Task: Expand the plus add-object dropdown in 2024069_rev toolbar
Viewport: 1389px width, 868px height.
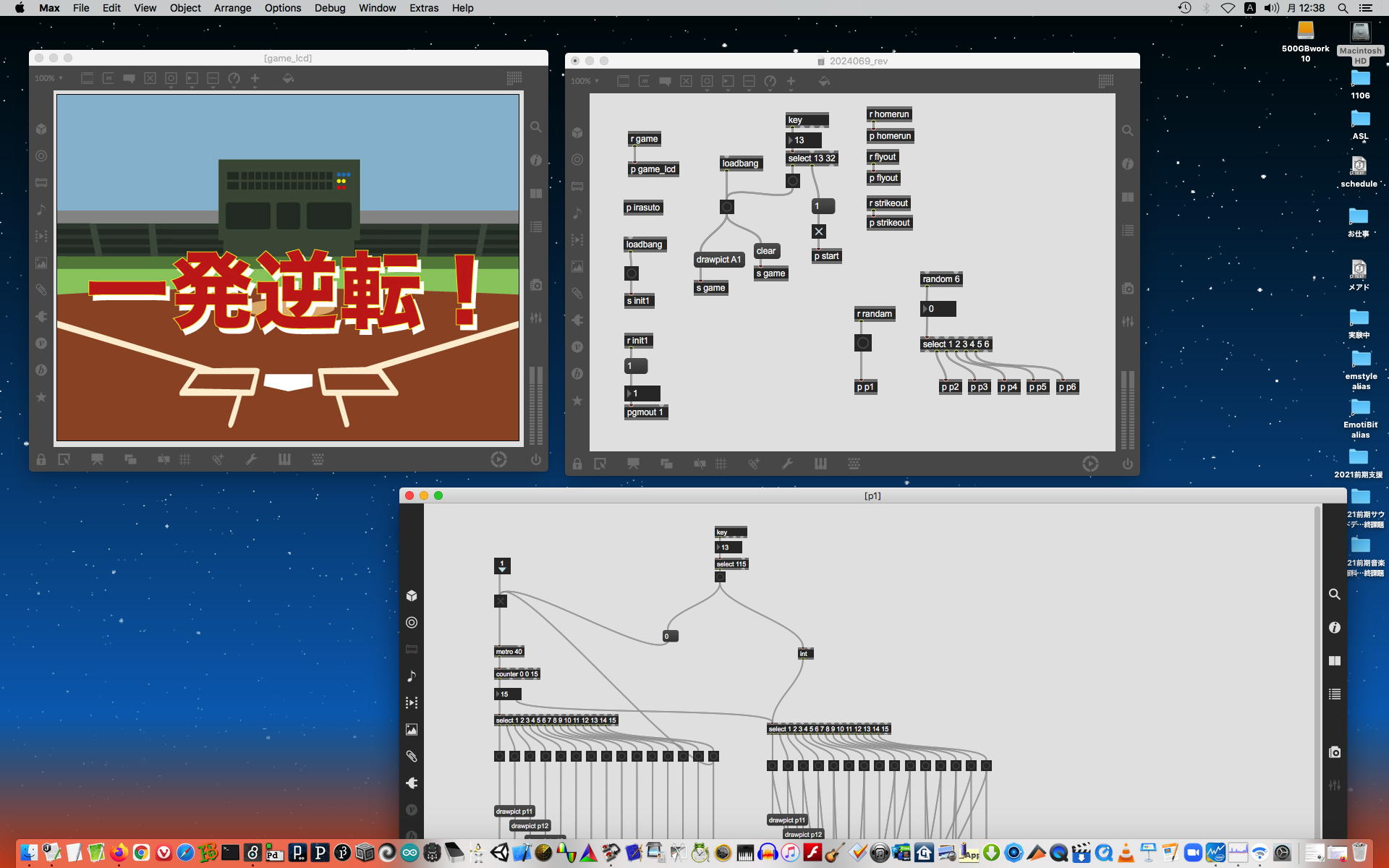Action: tap(791, 82)
